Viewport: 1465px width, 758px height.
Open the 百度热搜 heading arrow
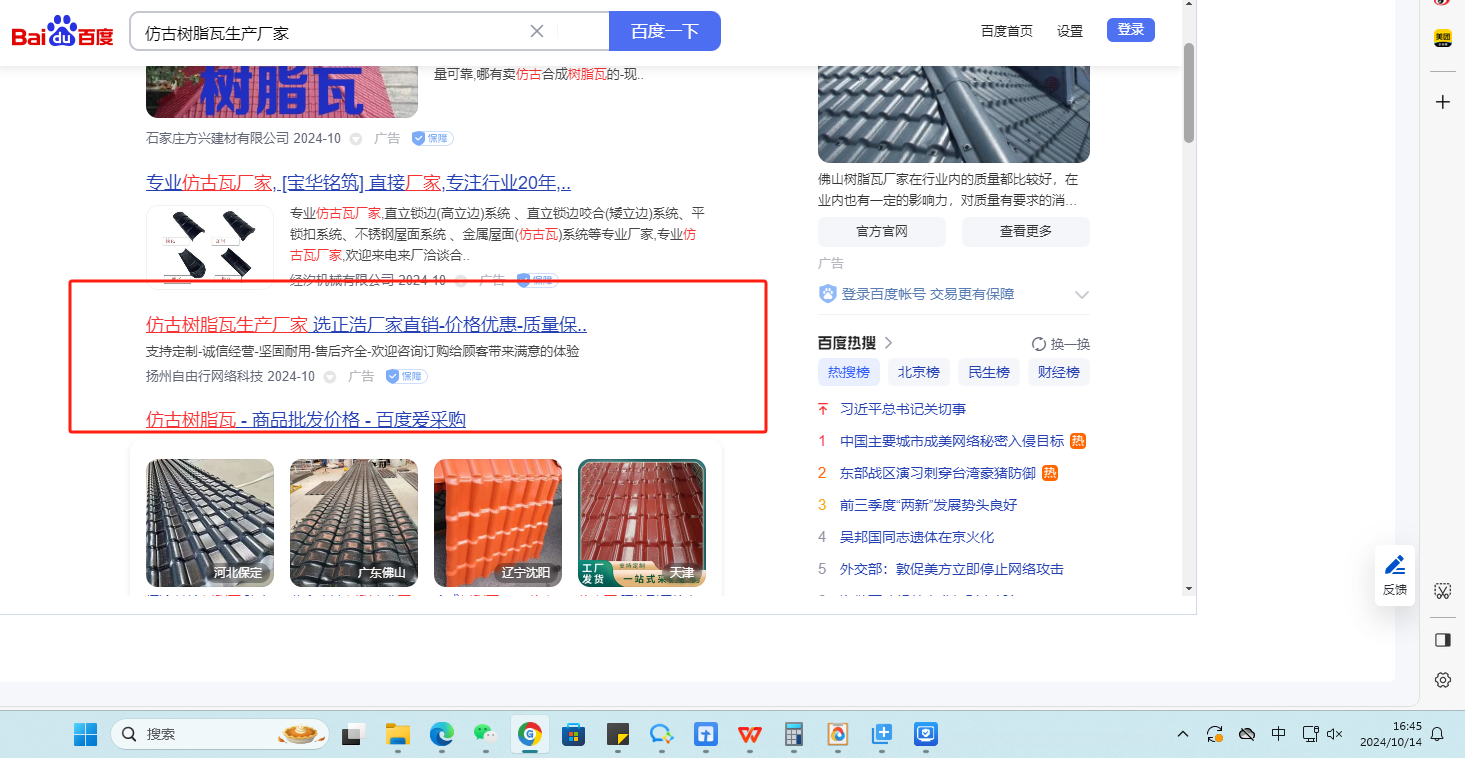(888, 343)
